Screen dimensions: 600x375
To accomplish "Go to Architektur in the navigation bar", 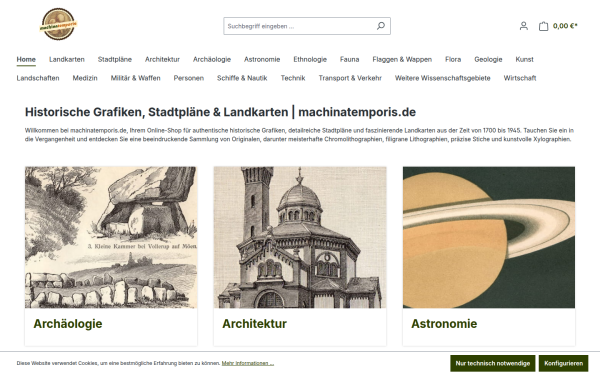I will pyautogui.click(x=162, y=59).
